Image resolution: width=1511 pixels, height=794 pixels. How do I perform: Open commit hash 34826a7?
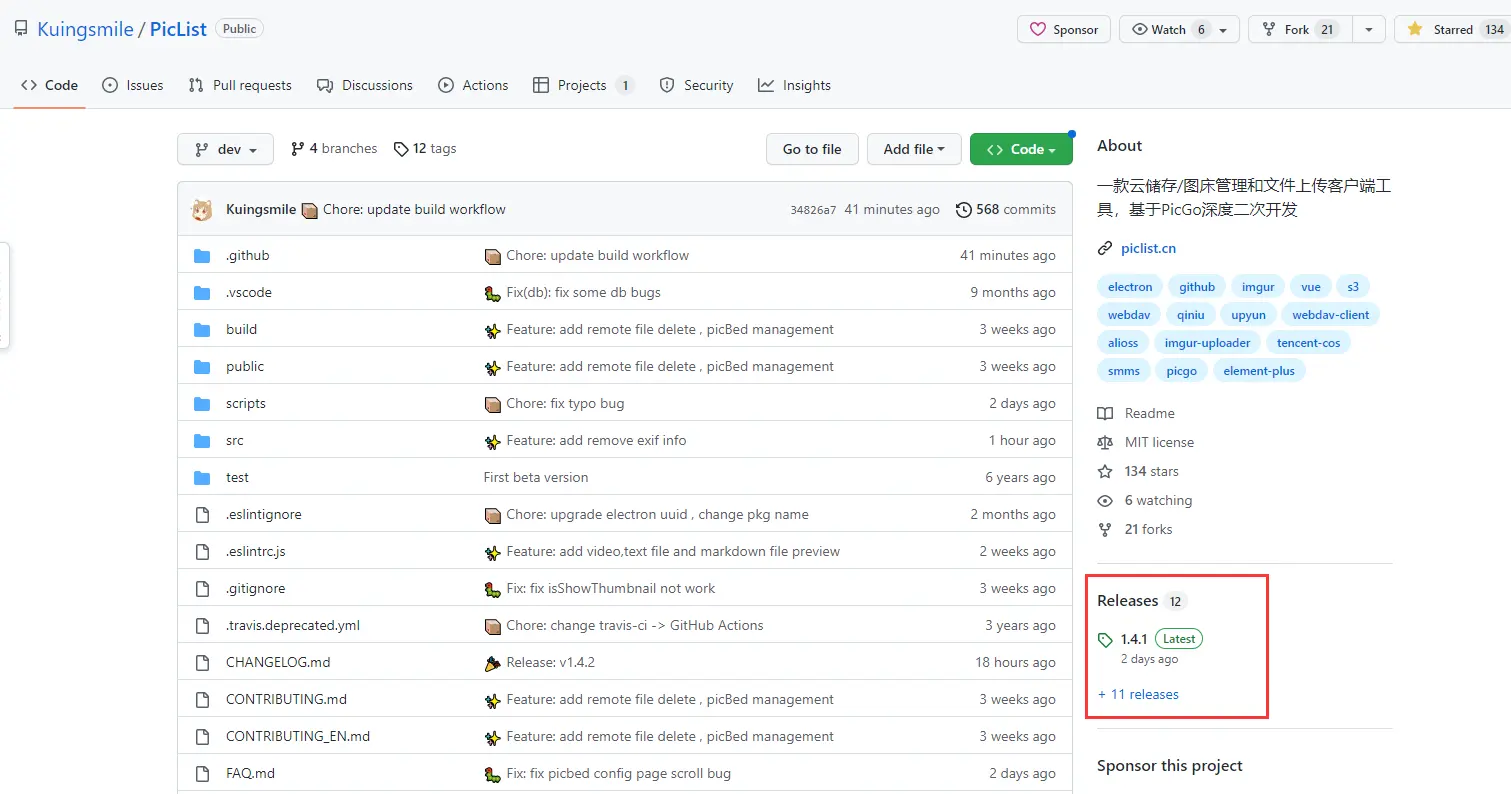tap(813, 210)
